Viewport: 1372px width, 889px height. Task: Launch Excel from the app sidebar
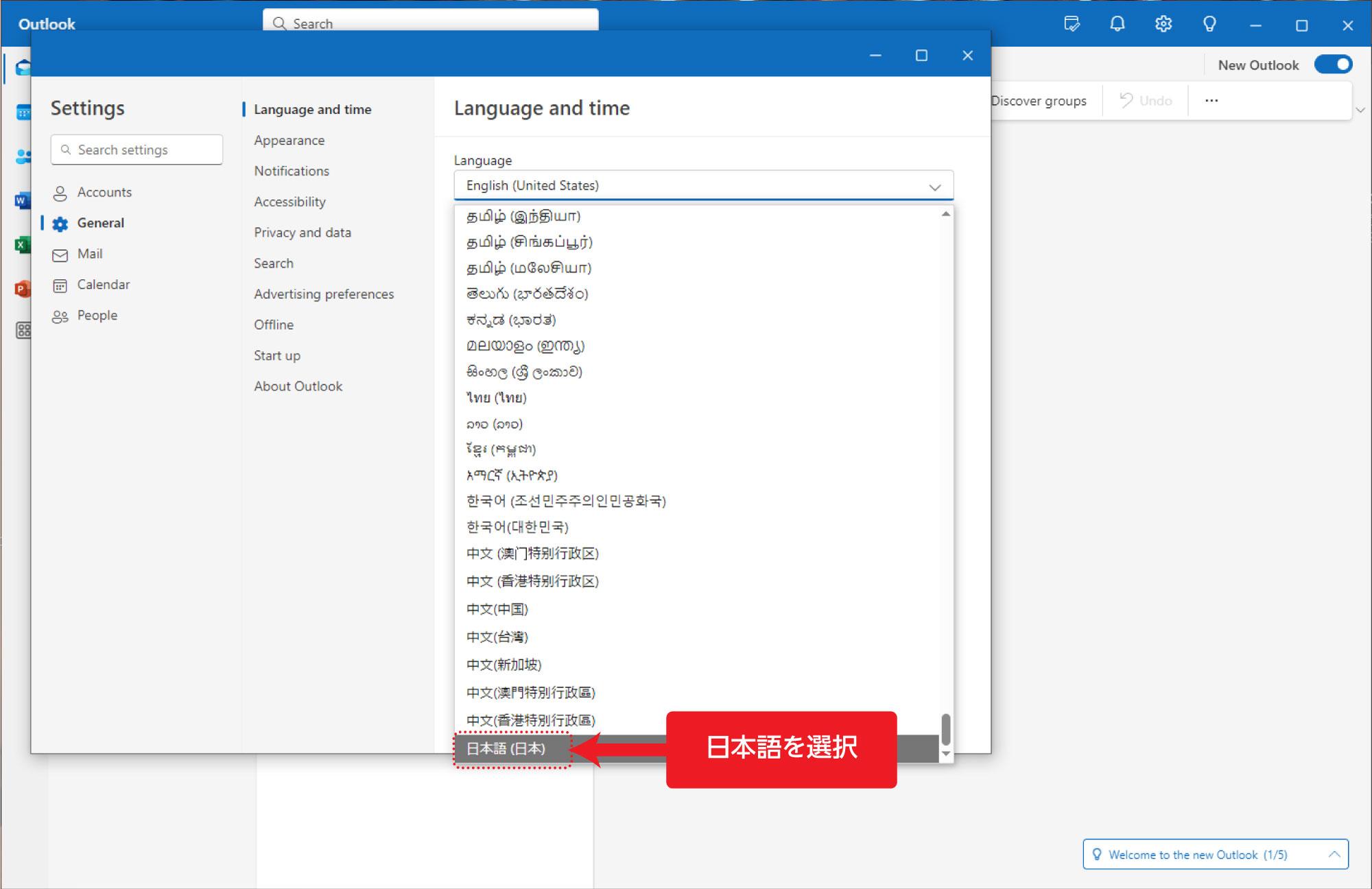24,245
